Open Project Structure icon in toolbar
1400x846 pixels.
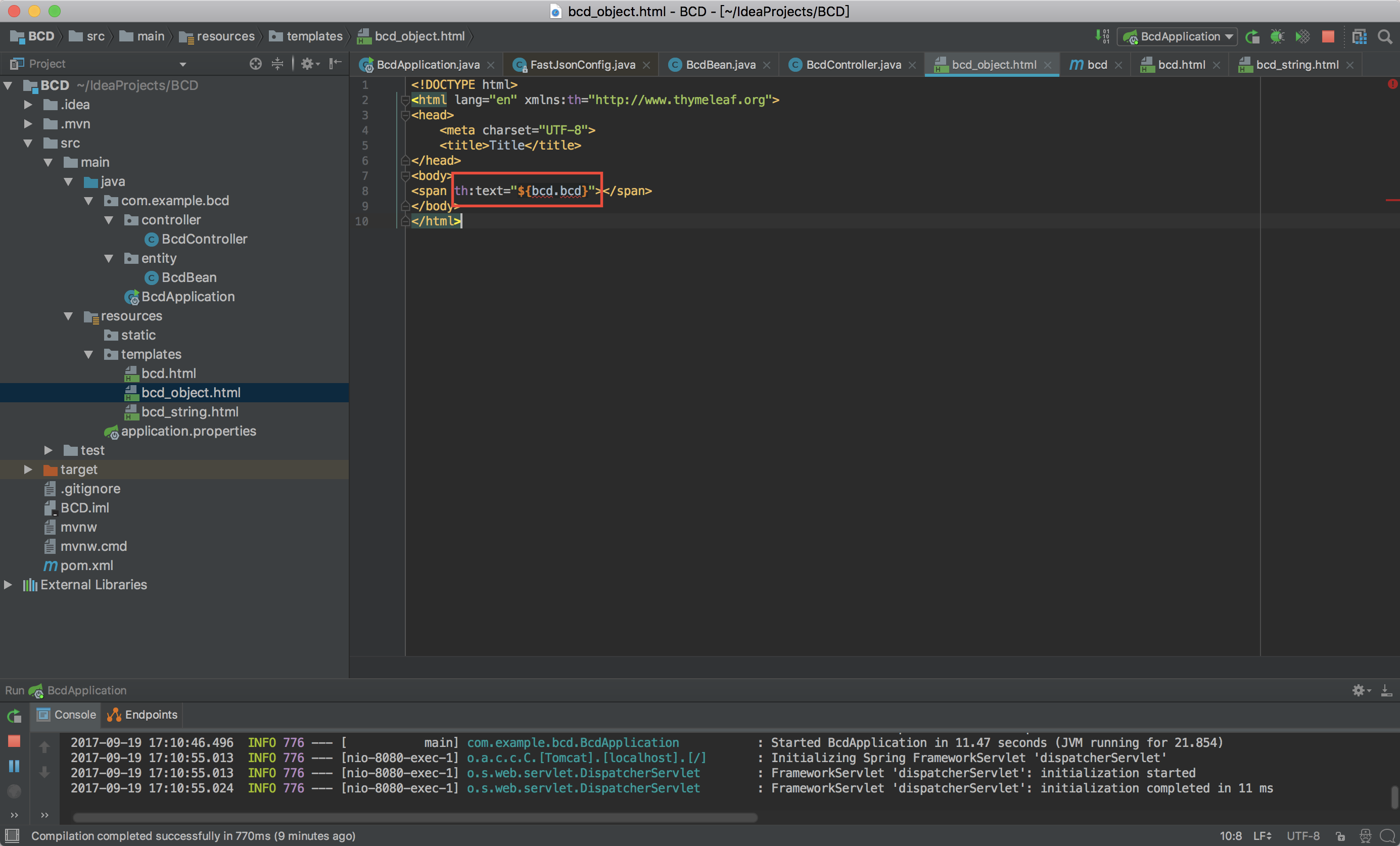(1359, 37)
